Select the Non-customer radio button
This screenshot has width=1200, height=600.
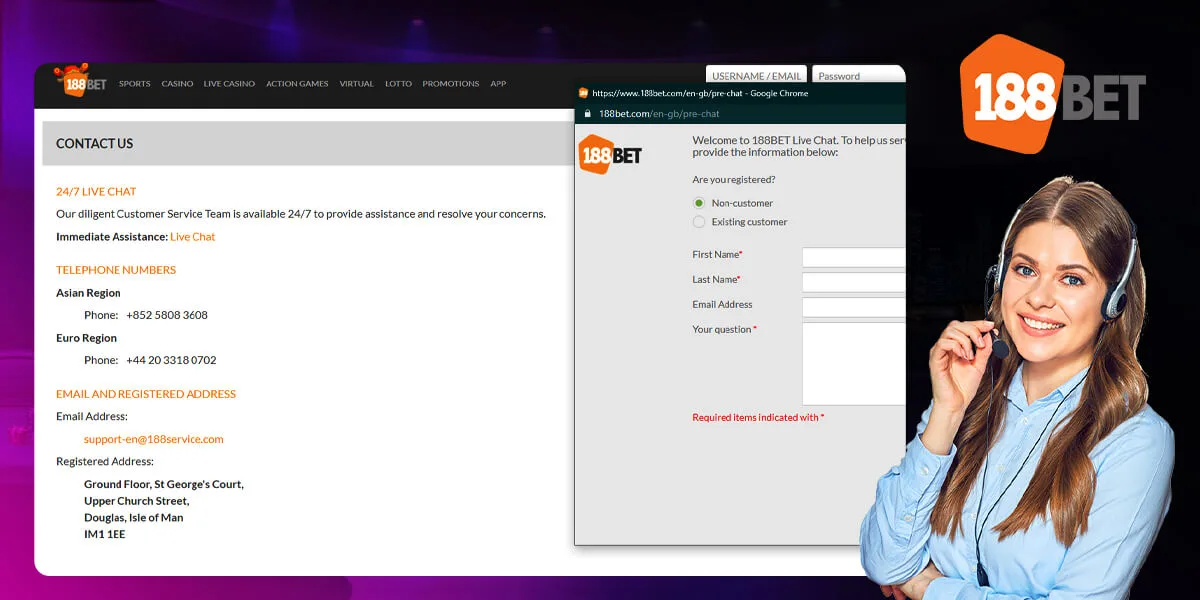tap(699, 203)
